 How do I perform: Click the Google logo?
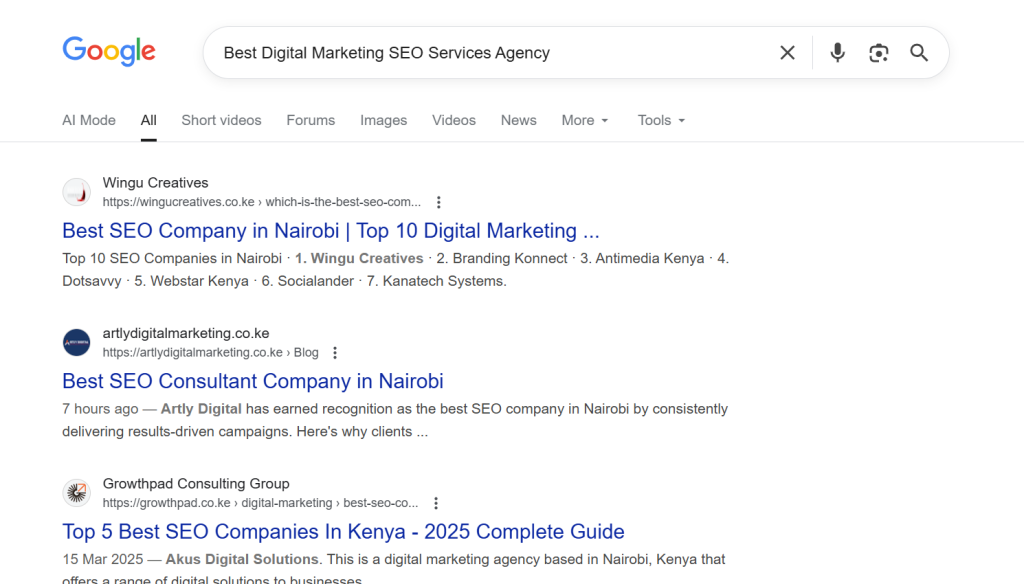click(x=109, y=51)
